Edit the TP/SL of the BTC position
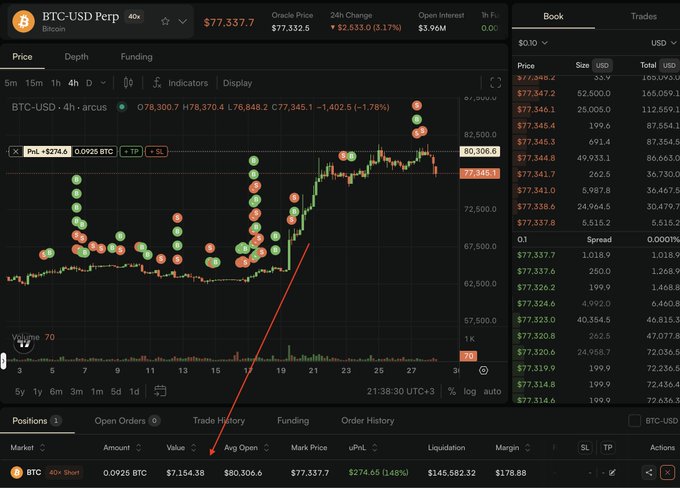This screenshot has height=488, width=680. pos(612,472)
